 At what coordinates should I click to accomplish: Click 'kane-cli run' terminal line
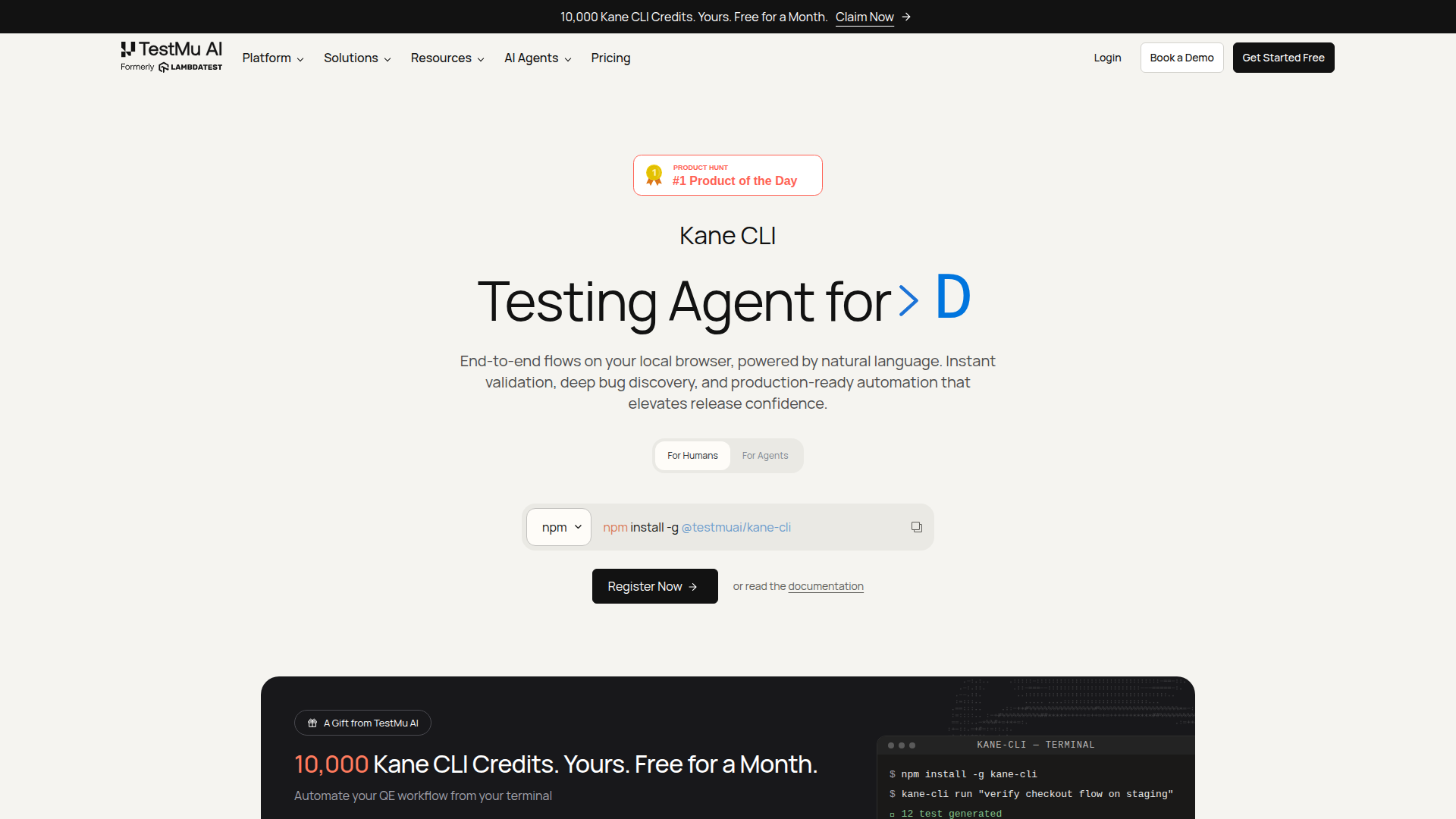tap(1031, 794)
